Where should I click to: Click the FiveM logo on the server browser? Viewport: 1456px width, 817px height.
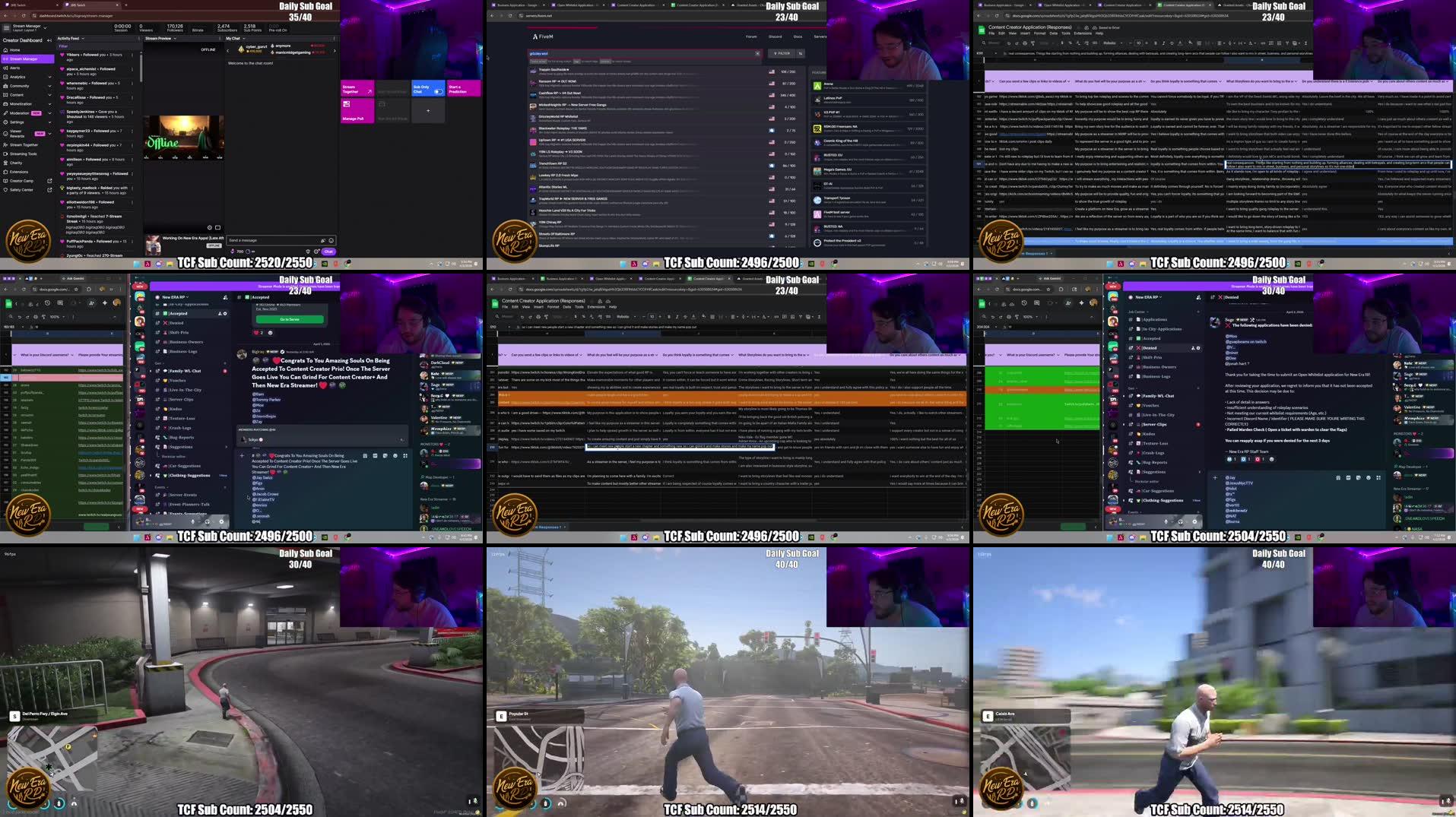tap(541, 36)
